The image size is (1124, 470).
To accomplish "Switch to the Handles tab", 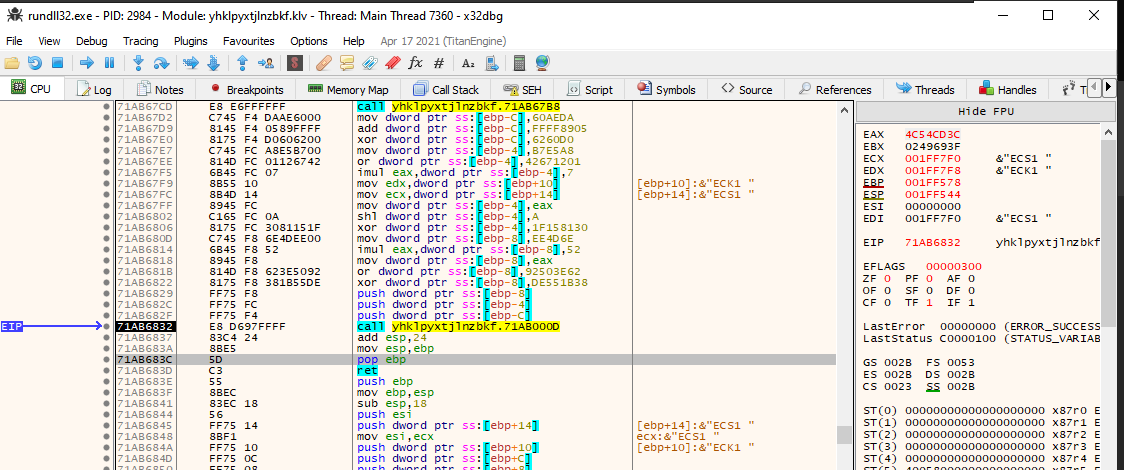I will tap(1007, 90).
